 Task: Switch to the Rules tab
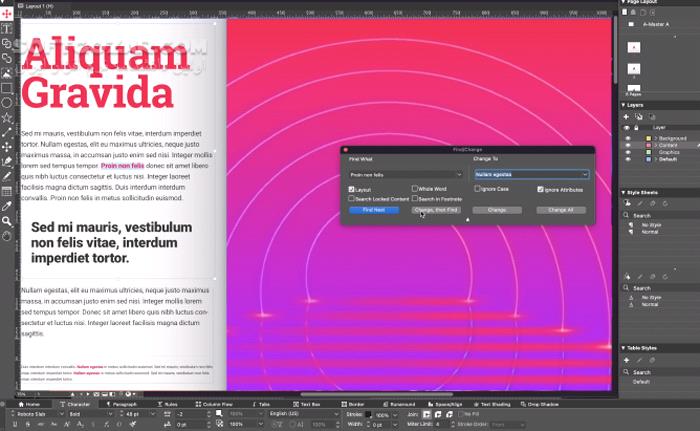(x=168, y=404)
